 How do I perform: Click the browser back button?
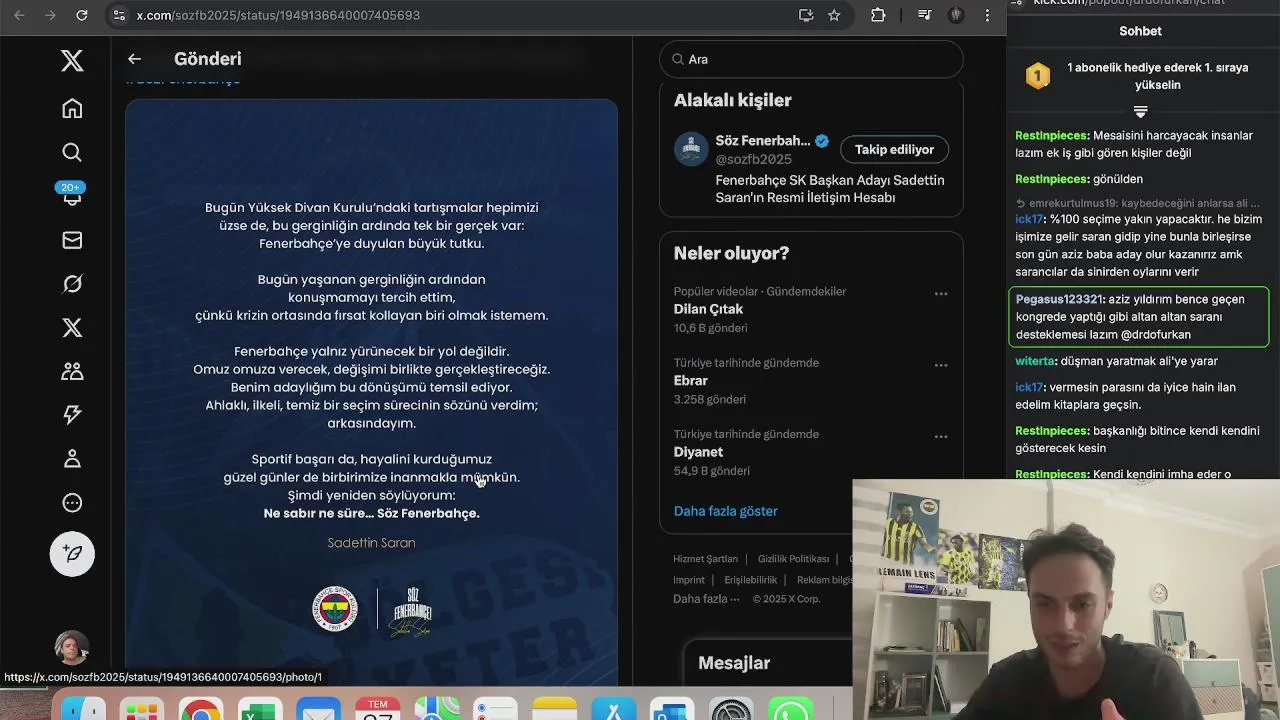tap(19, 15)
